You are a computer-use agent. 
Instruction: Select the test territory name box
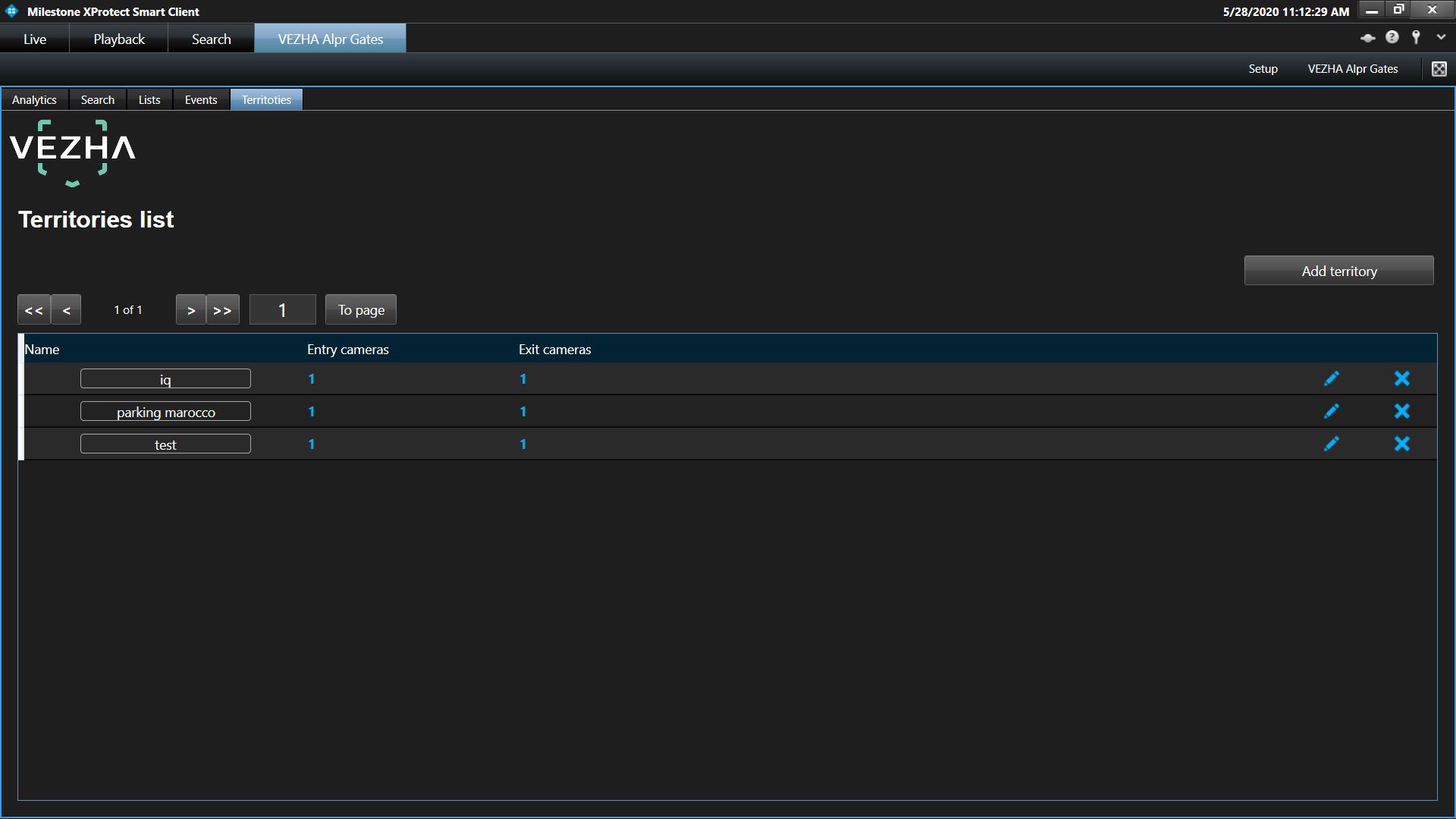click(165, 444)
